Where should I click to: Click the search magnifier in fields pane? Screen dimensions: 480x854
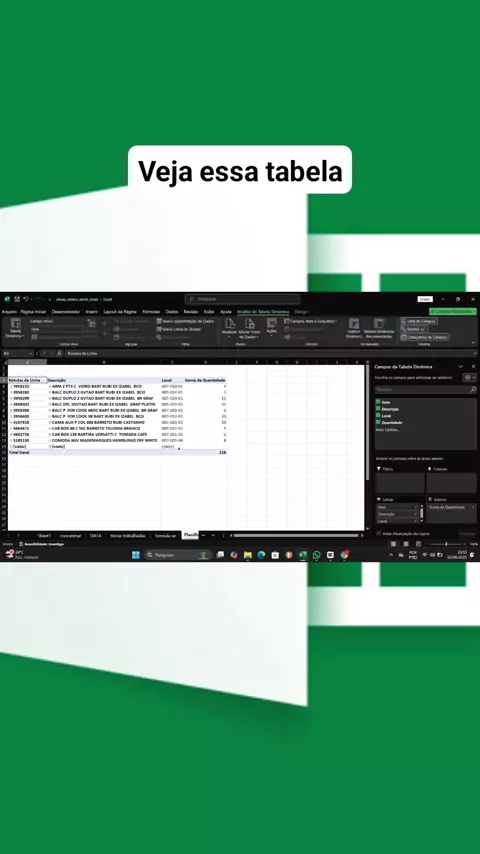pyautogui.click(x=472, y=390)
